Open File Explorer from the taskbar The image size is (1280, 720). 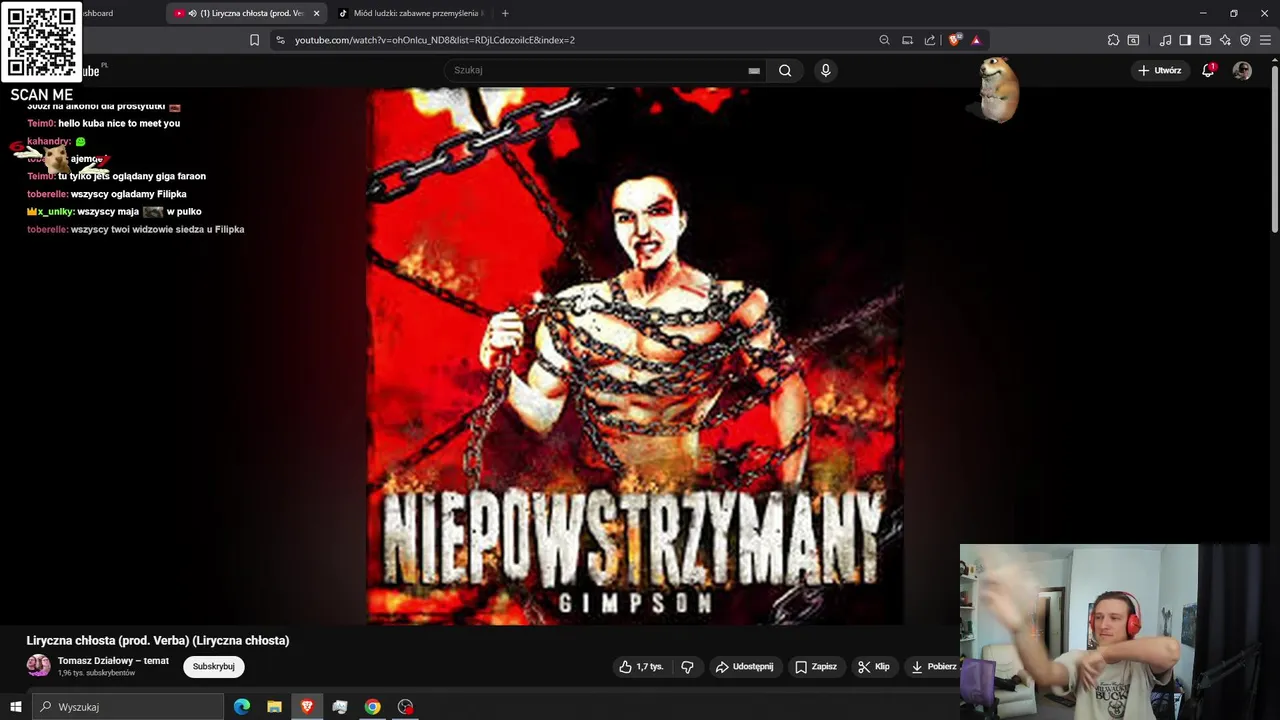pos(274,707)
